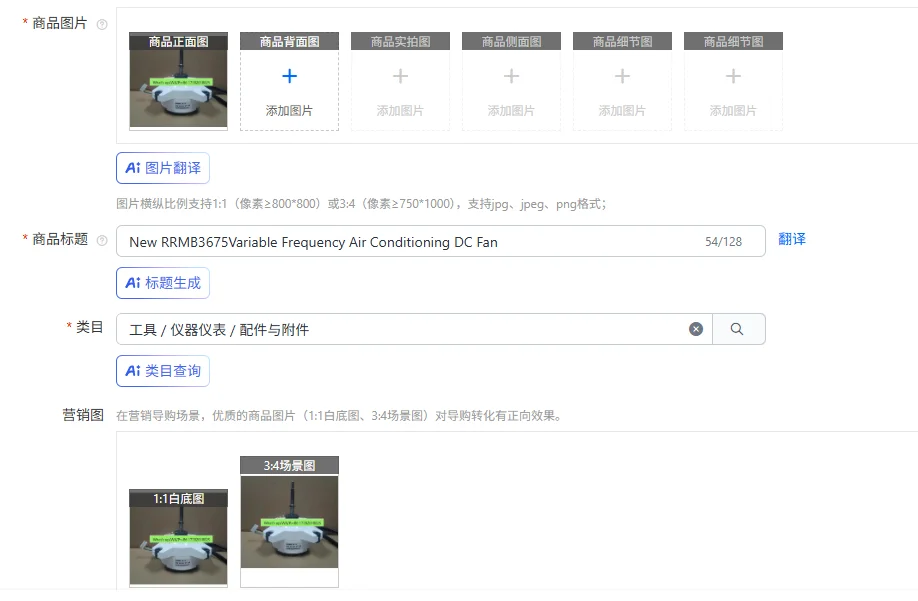The image size is (918, 601).
Task: Click the 商品侧面图 header label
Action: [x=511, y=42]
